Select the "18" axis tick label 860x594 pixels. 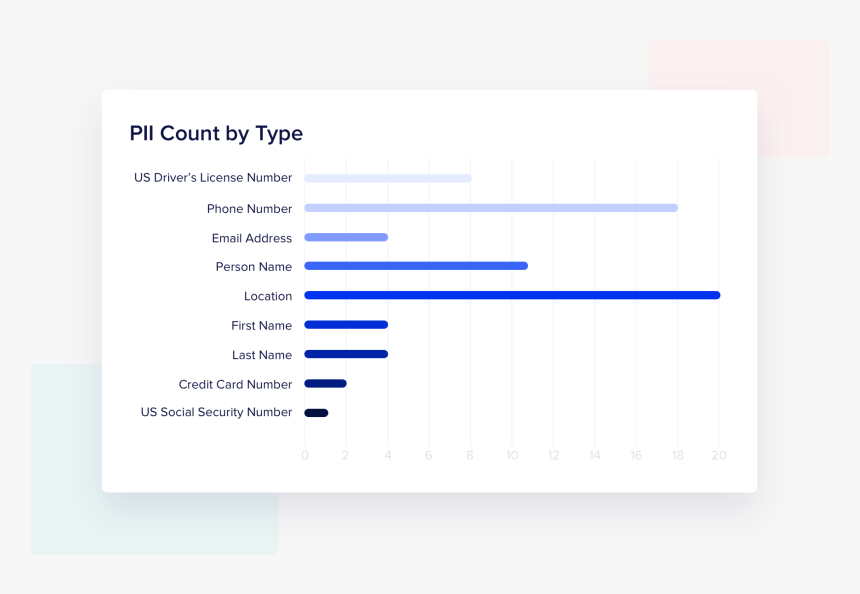pos(678,455)
